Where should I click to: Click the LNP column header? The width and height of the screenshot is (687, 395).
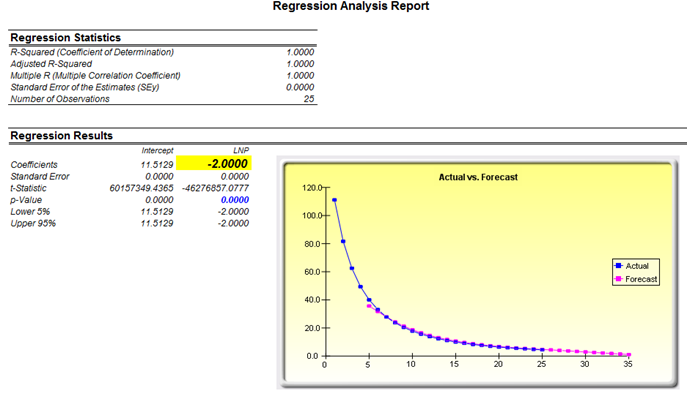241,151
